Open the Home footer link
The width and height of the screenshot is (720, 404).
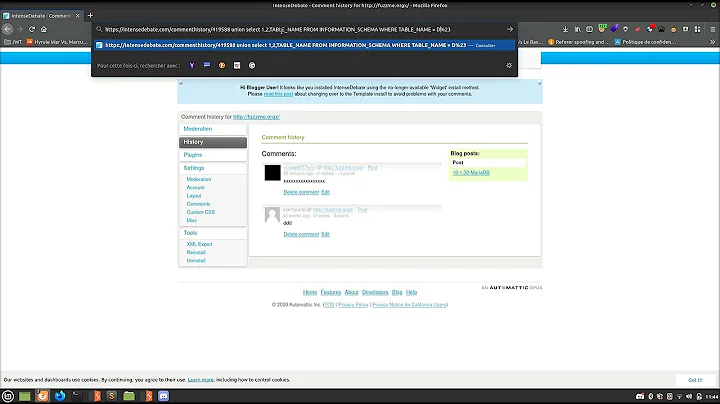point(310,292)
